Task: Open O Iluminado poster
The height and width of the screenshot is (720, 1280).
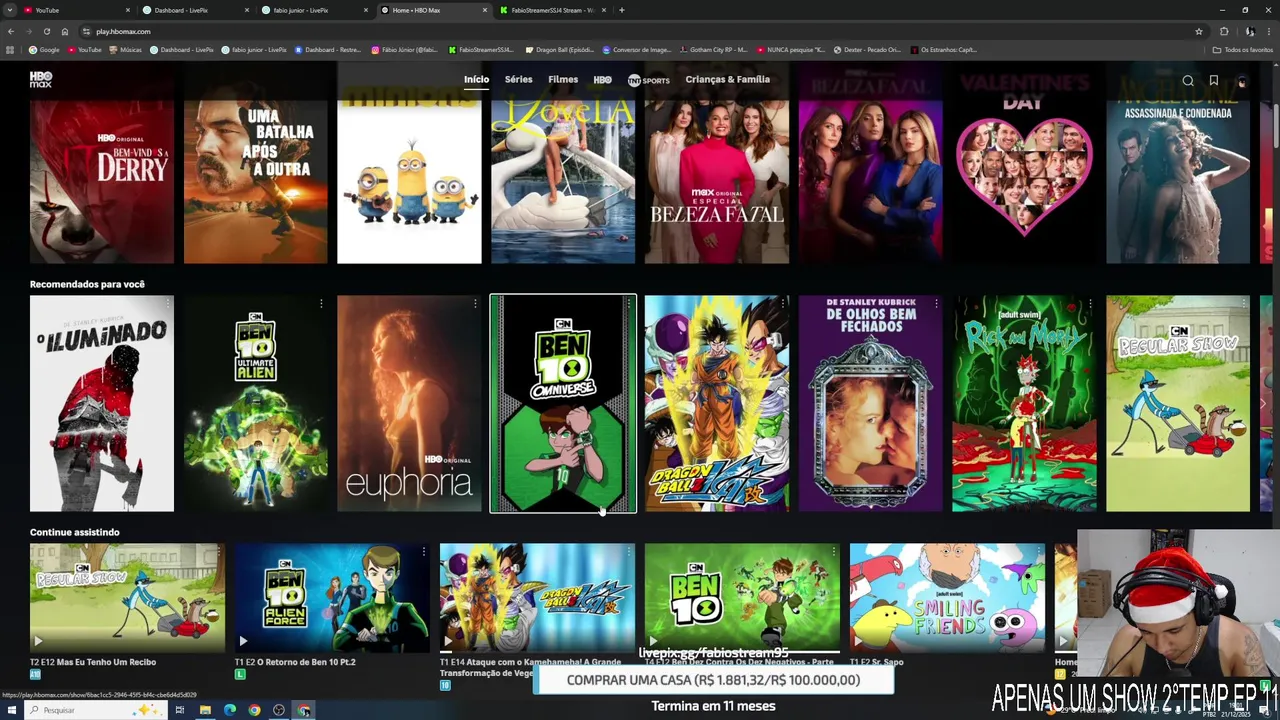Action: (x=102, y=403)
